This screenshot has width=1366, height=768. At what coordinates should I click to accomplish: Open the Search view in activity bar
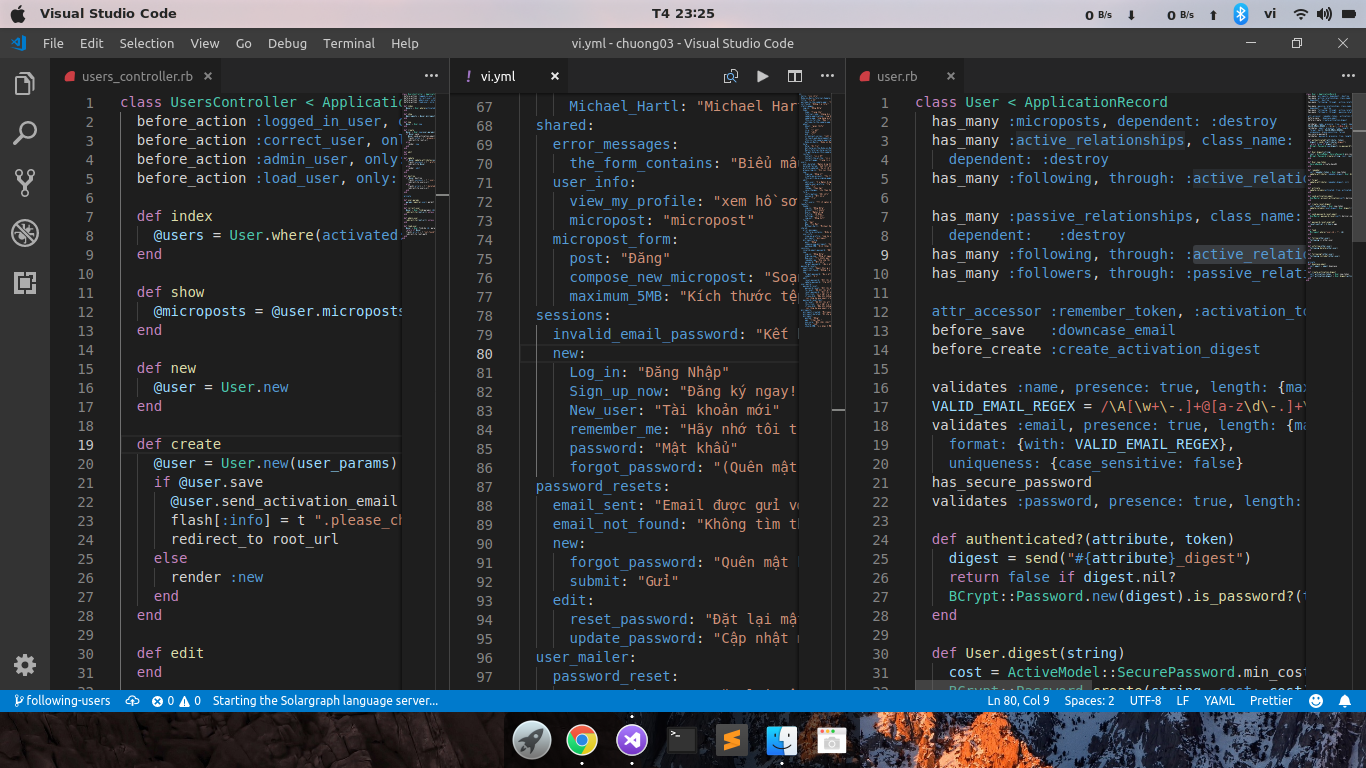click(x=25, y=133)
